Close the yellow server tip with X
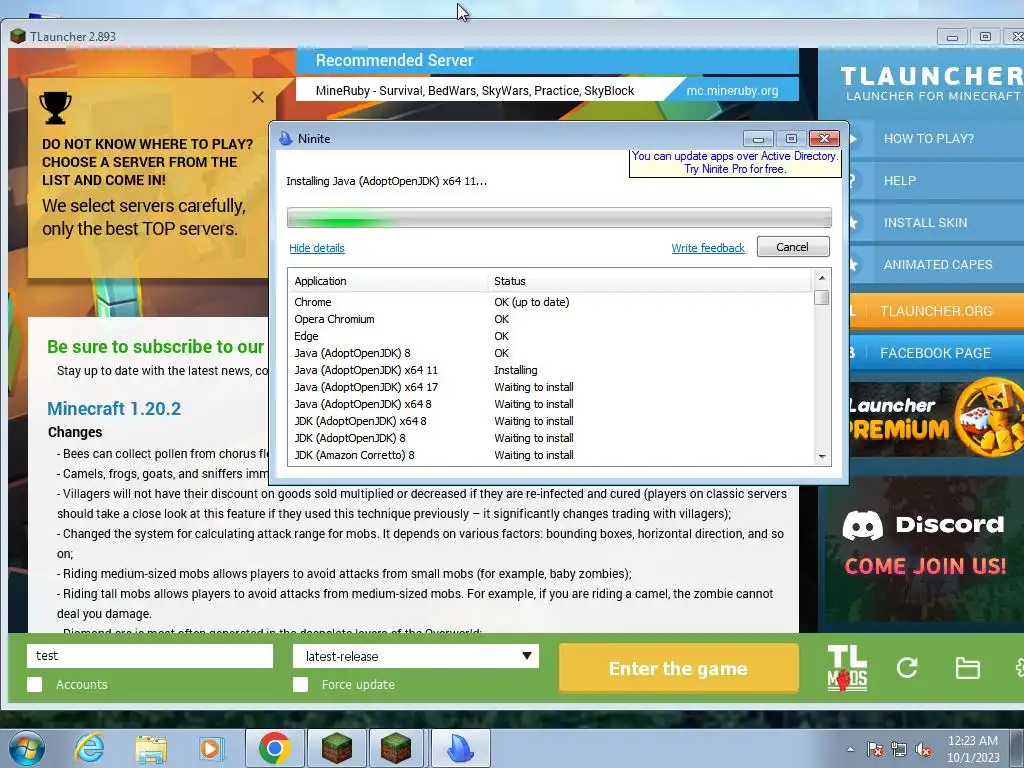Viewport: 1024px width, 768px height. [x=258, y=97]
